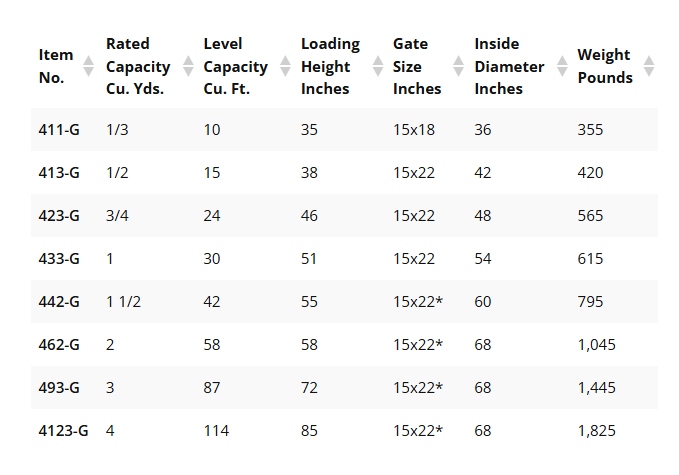Click Gate Size sort arrows
Image resolution: width=679 pixels, height=475 pixels.
[x=458, y=66]
